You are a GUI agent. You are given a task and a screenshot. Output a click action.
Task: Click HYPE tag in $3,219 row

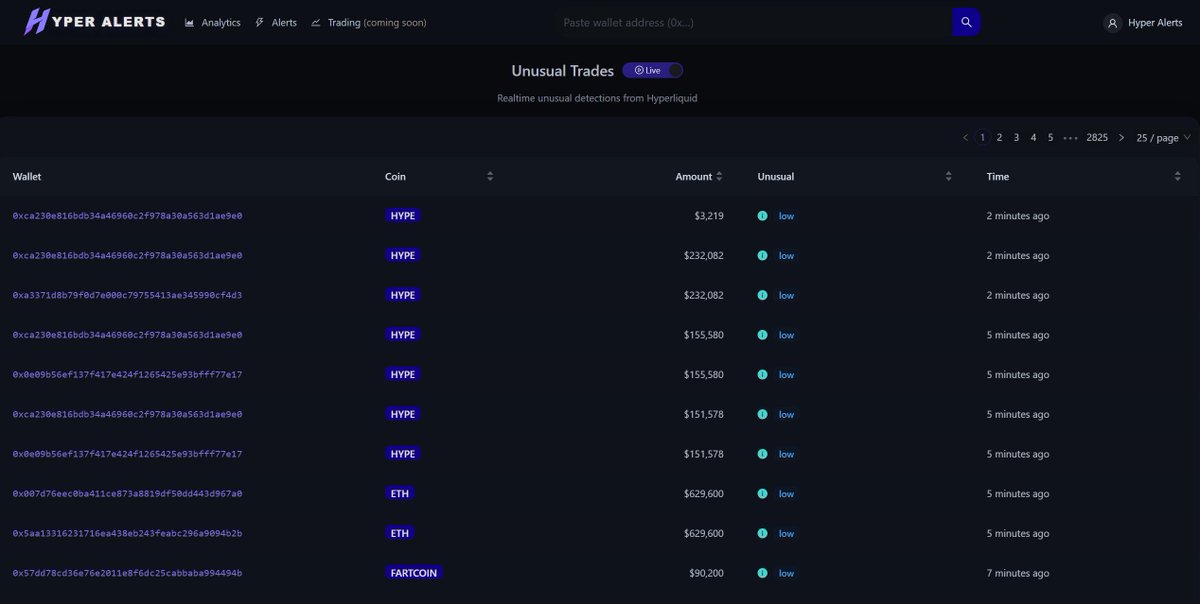tap(403, 216)
